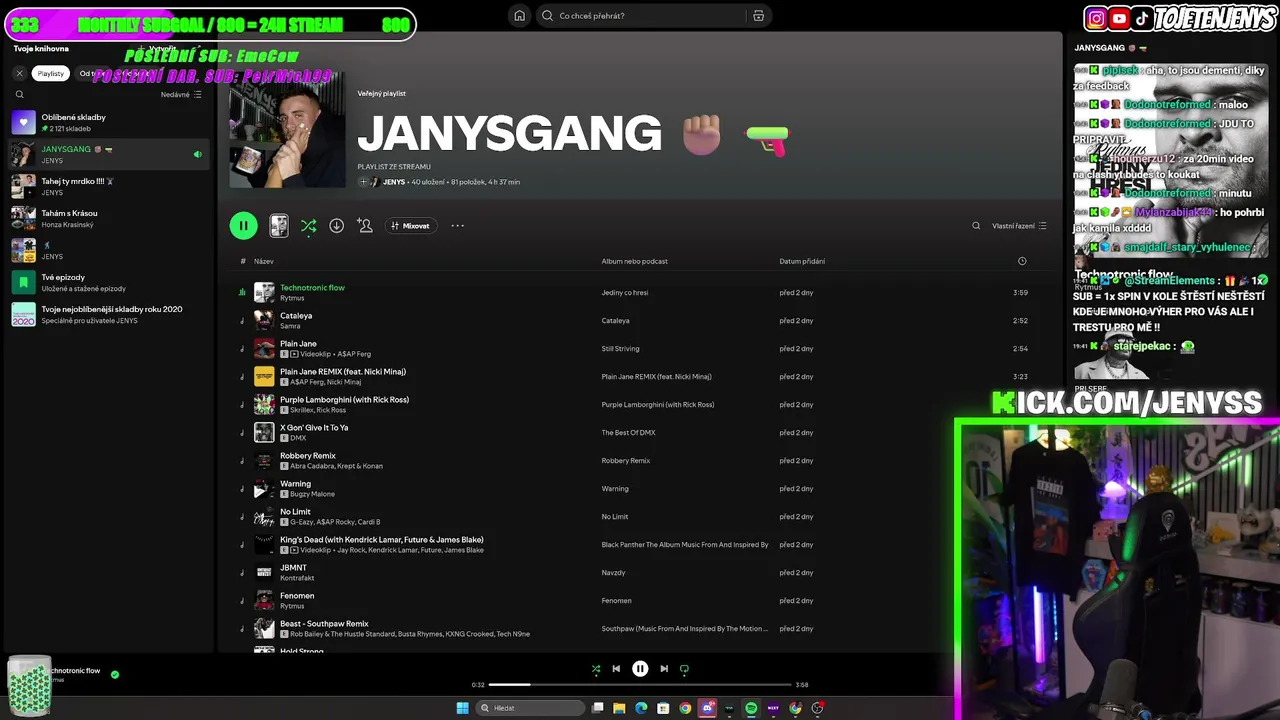The height and width of the screenshot is (720, 1280).
Task: Open Task View in taskbar
Action: tap(598, 708)
